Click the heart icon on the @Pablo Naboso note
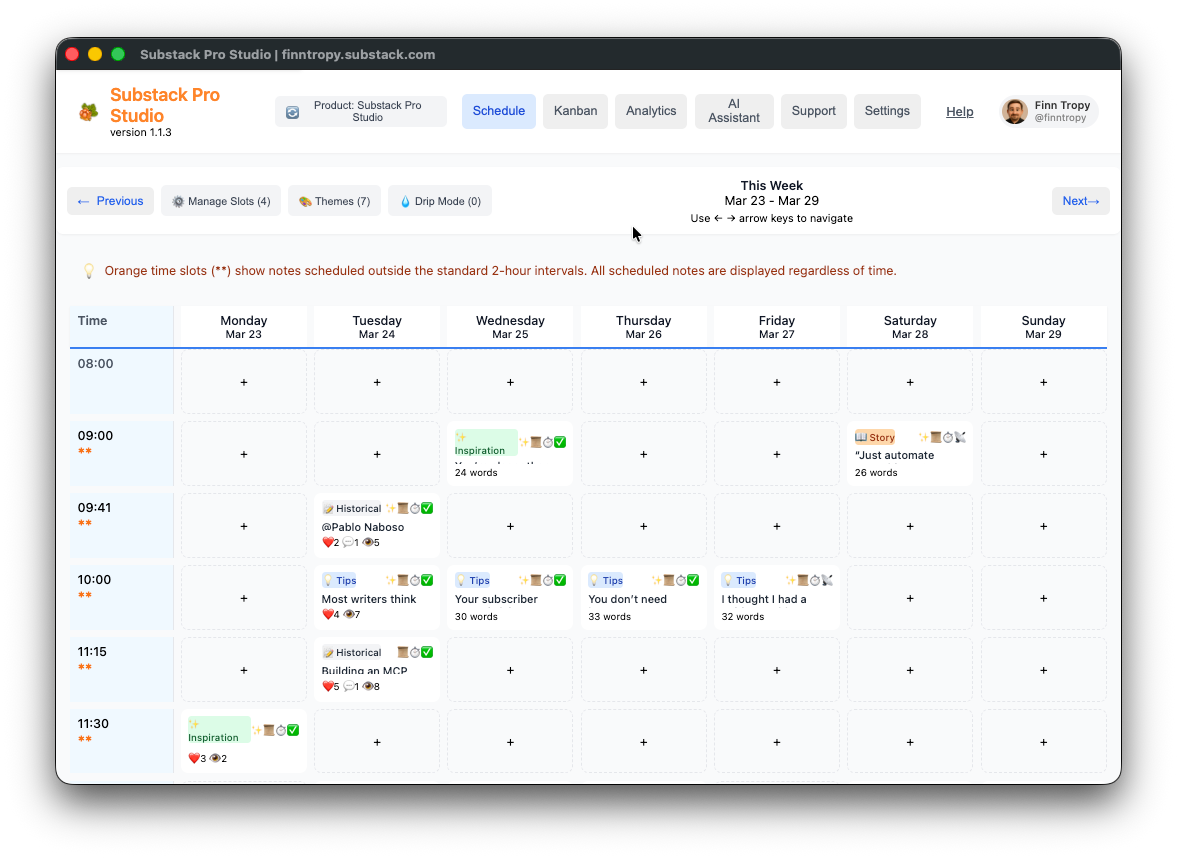The width and height of the screenshot is (1177, 858). point(327,543)
